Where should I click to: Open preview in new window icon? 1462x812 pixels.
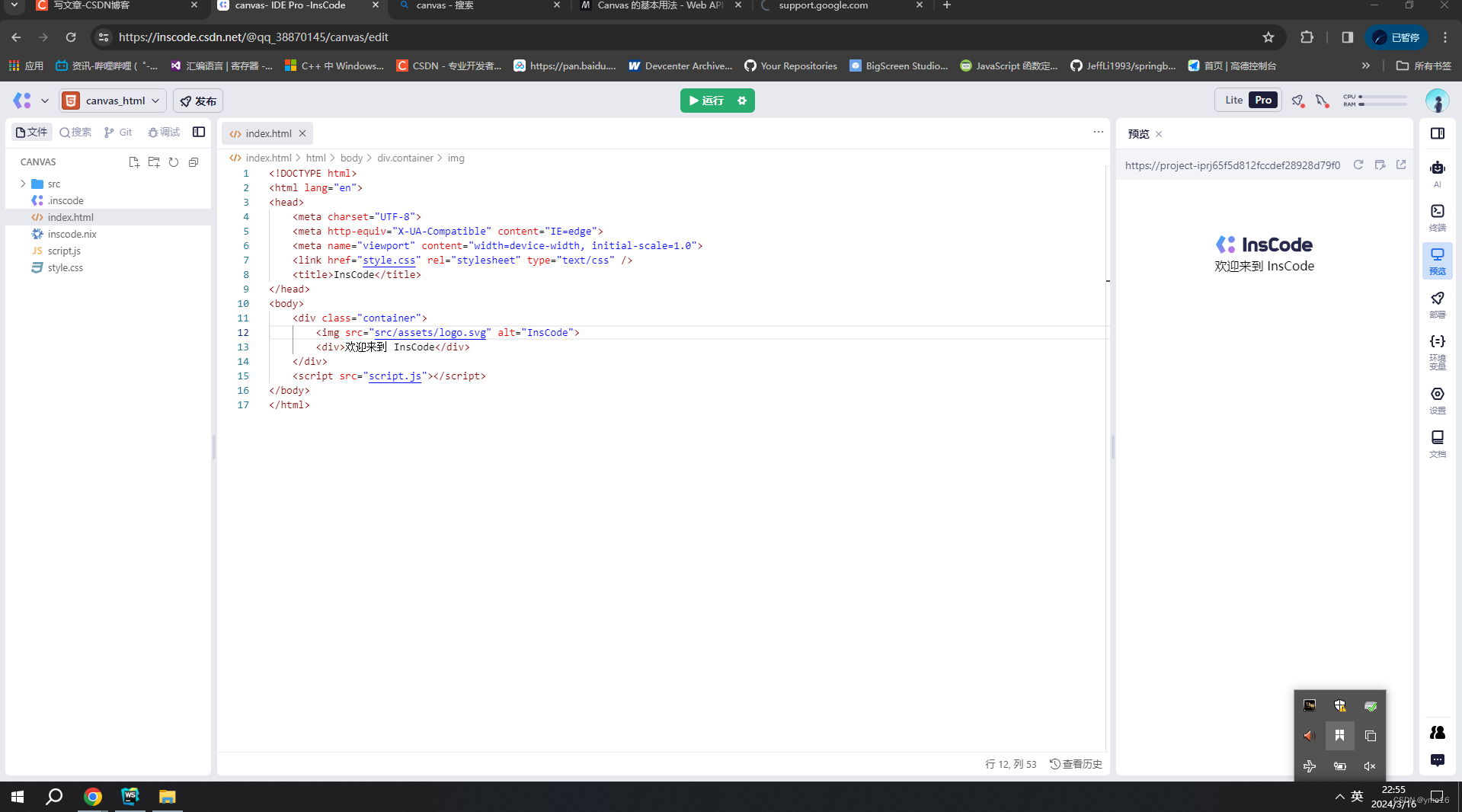coord(1401,165)
